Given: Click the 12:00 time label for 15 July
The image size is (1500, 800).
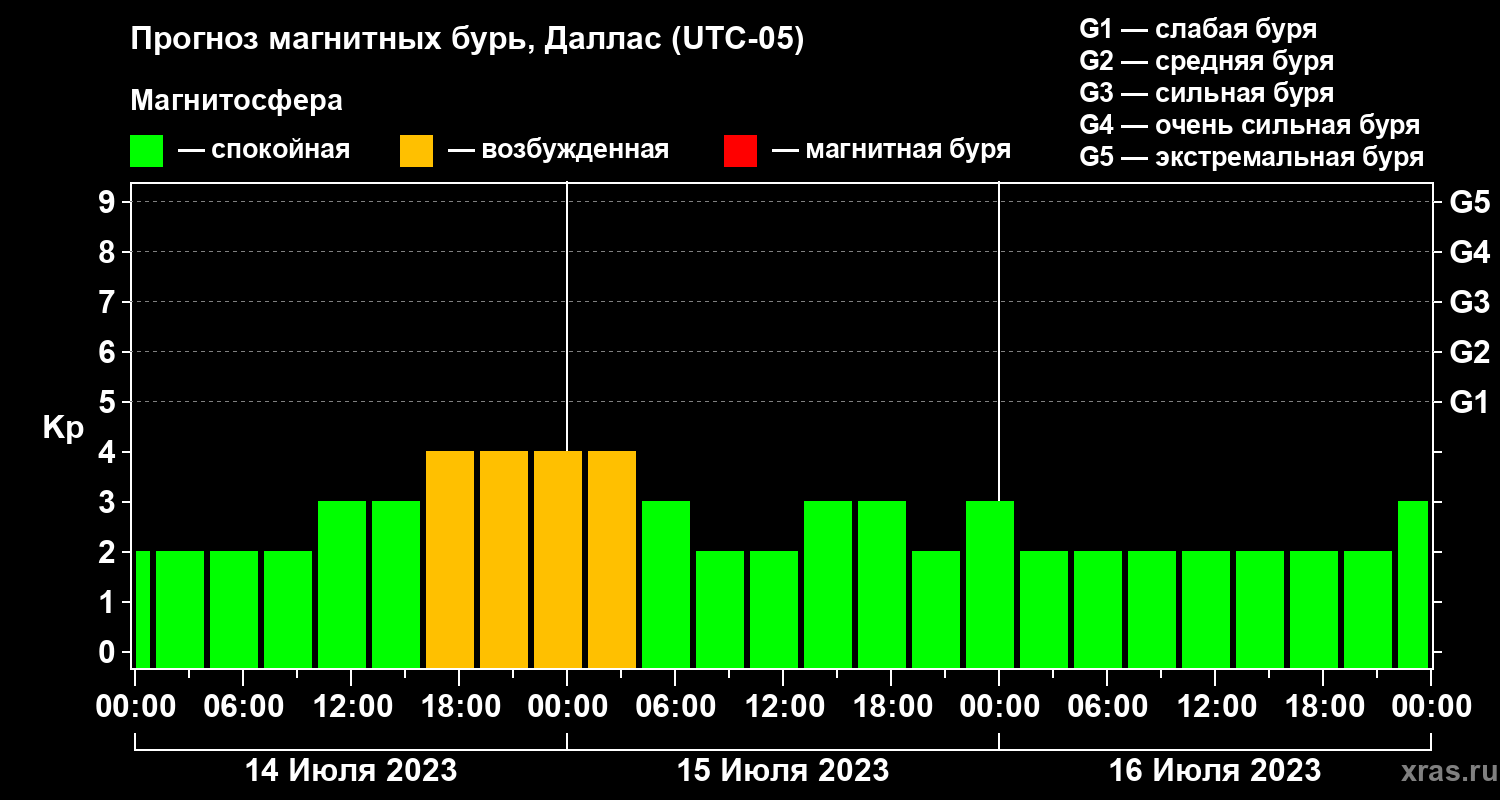Looking at the screenshot, I should click(x=783, y=707).
